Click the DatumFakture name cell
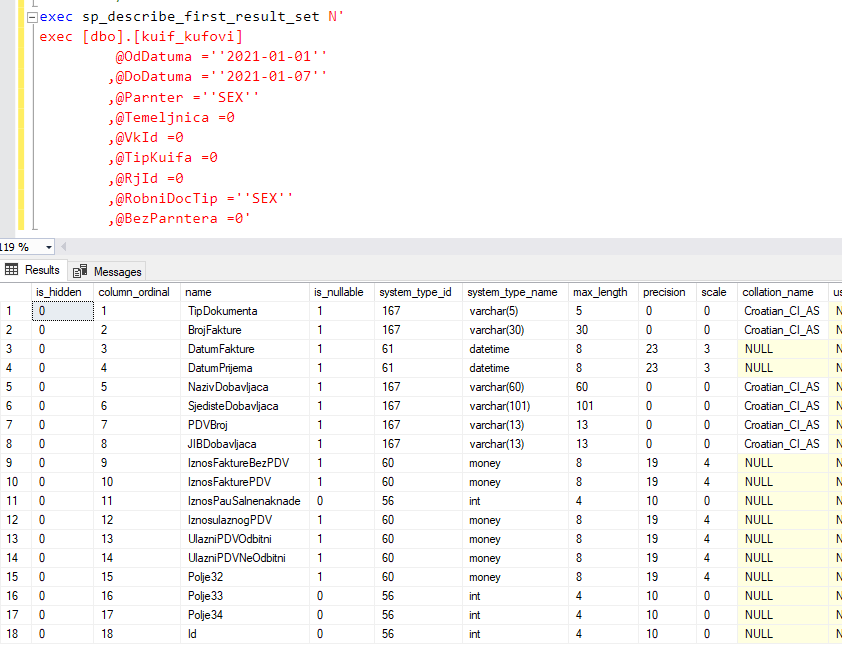This screenshot has height=661, width=842. (244, 349)
